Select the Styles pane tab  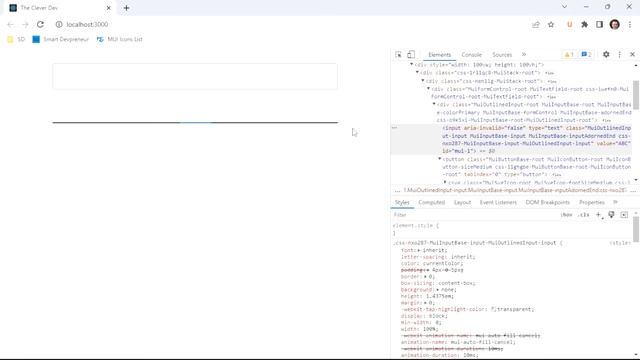pyautogui.click(x=402, y=202)
